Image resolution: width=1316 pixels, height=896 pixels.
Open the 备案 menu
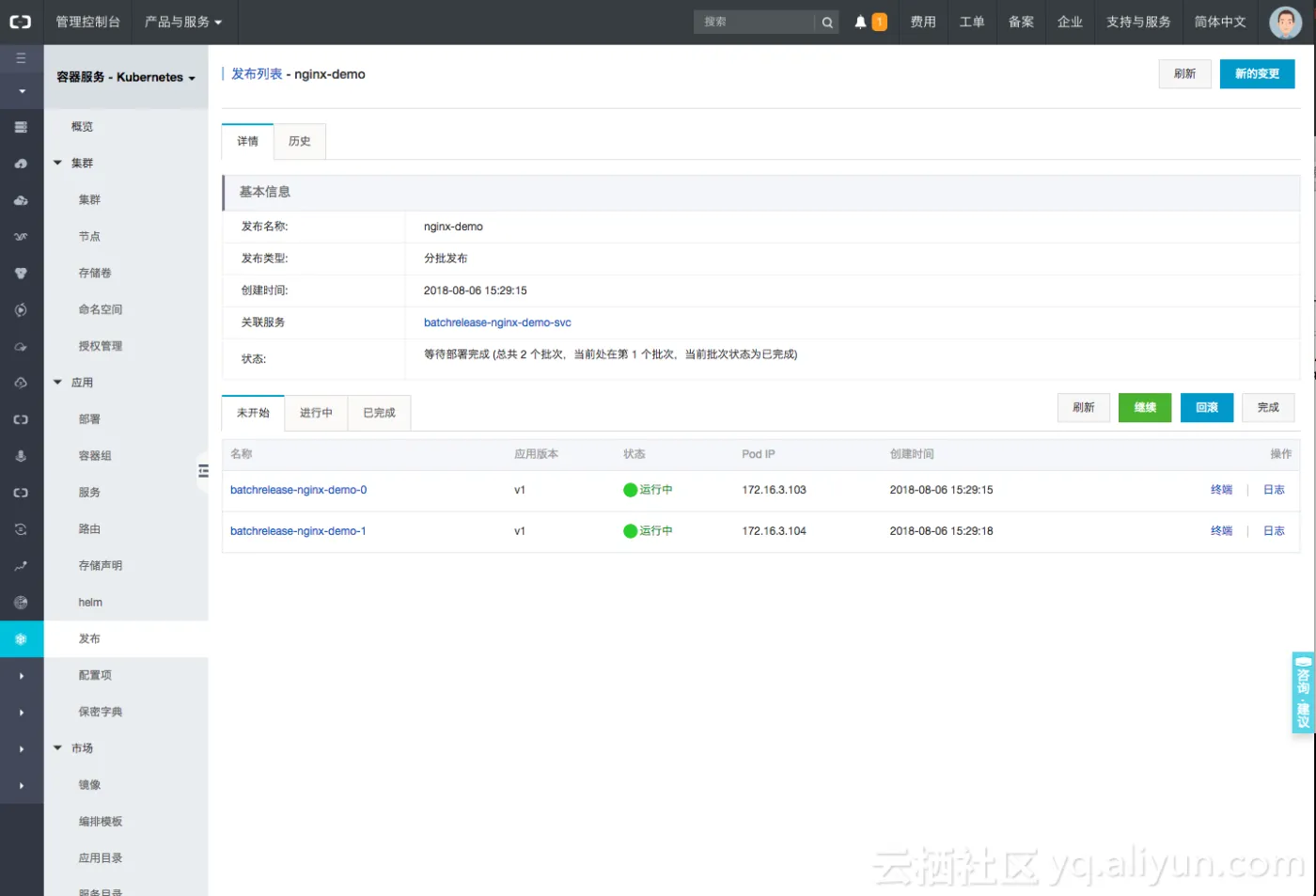coord(1021,22)
